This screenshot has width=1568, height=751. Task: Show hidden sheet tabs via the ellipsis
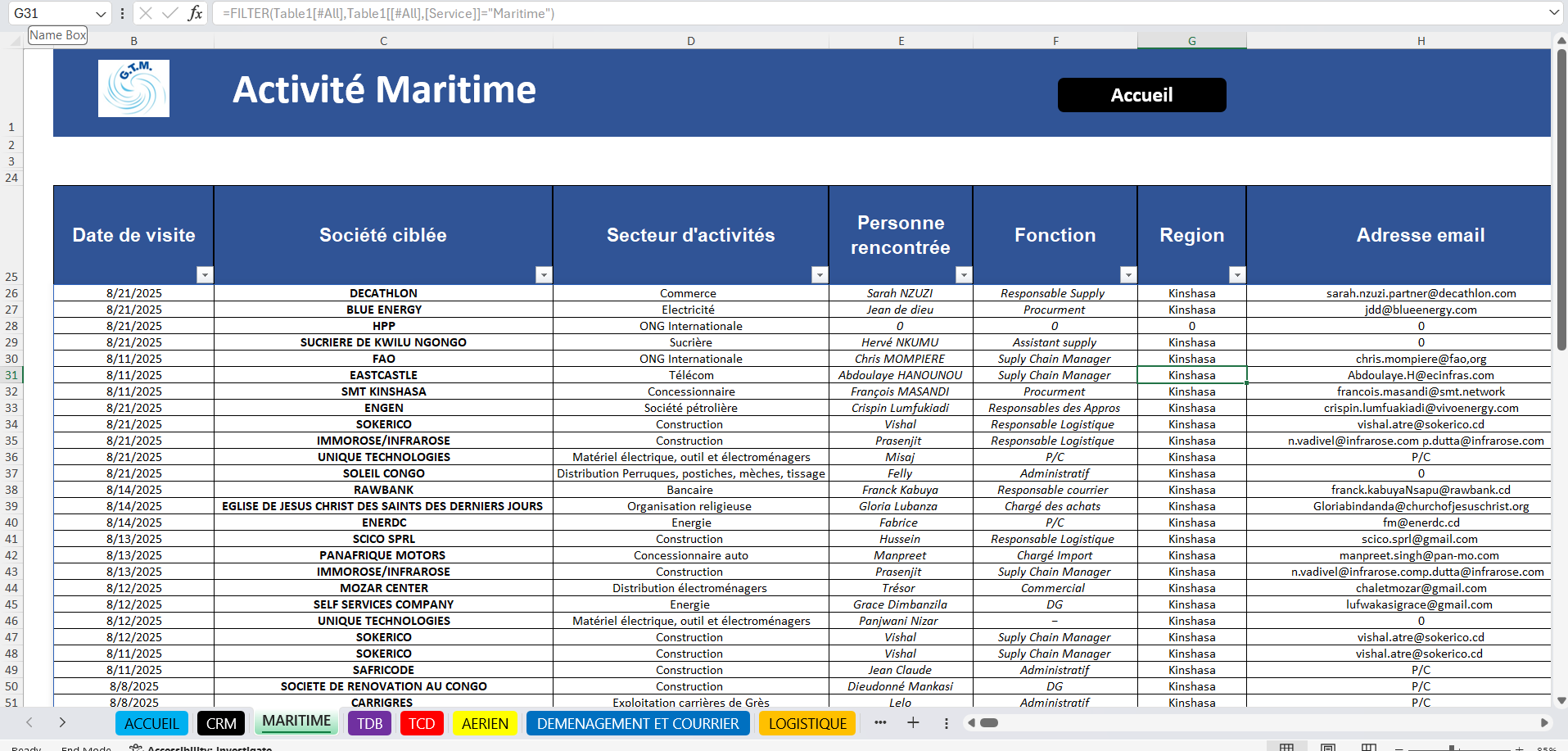coord(880,722)
